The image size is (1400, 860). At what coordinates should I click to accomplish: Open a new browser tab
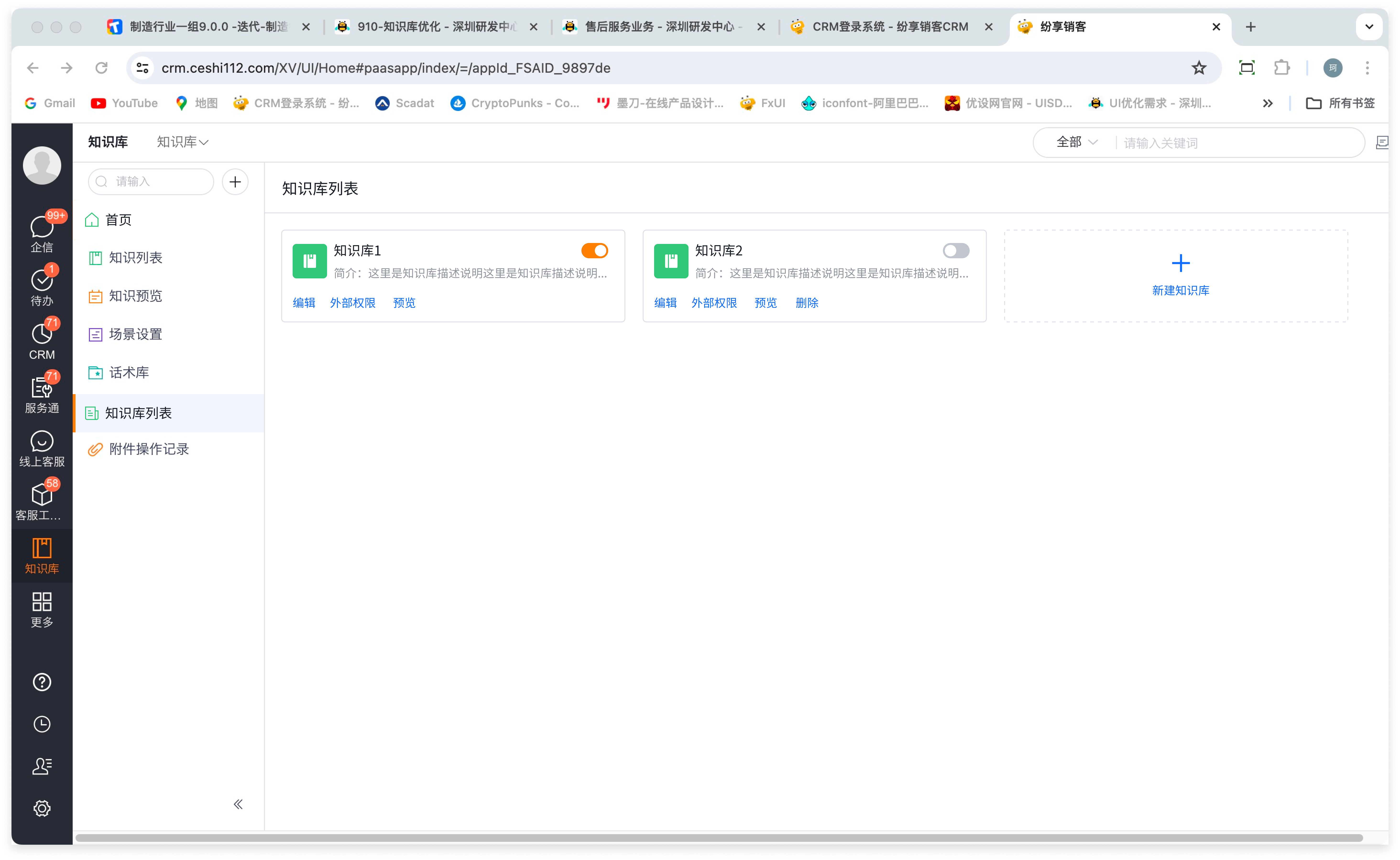click(1251, 27)
